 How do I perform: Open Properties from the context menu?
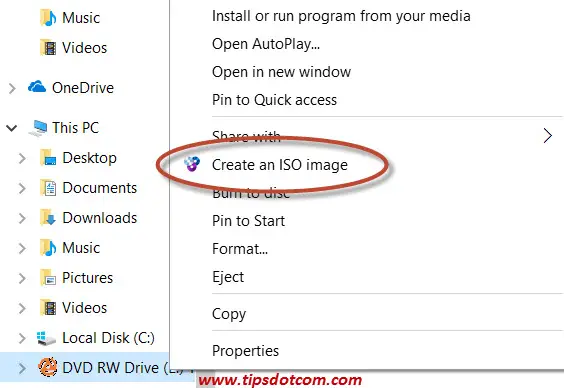tap(245, 351)
